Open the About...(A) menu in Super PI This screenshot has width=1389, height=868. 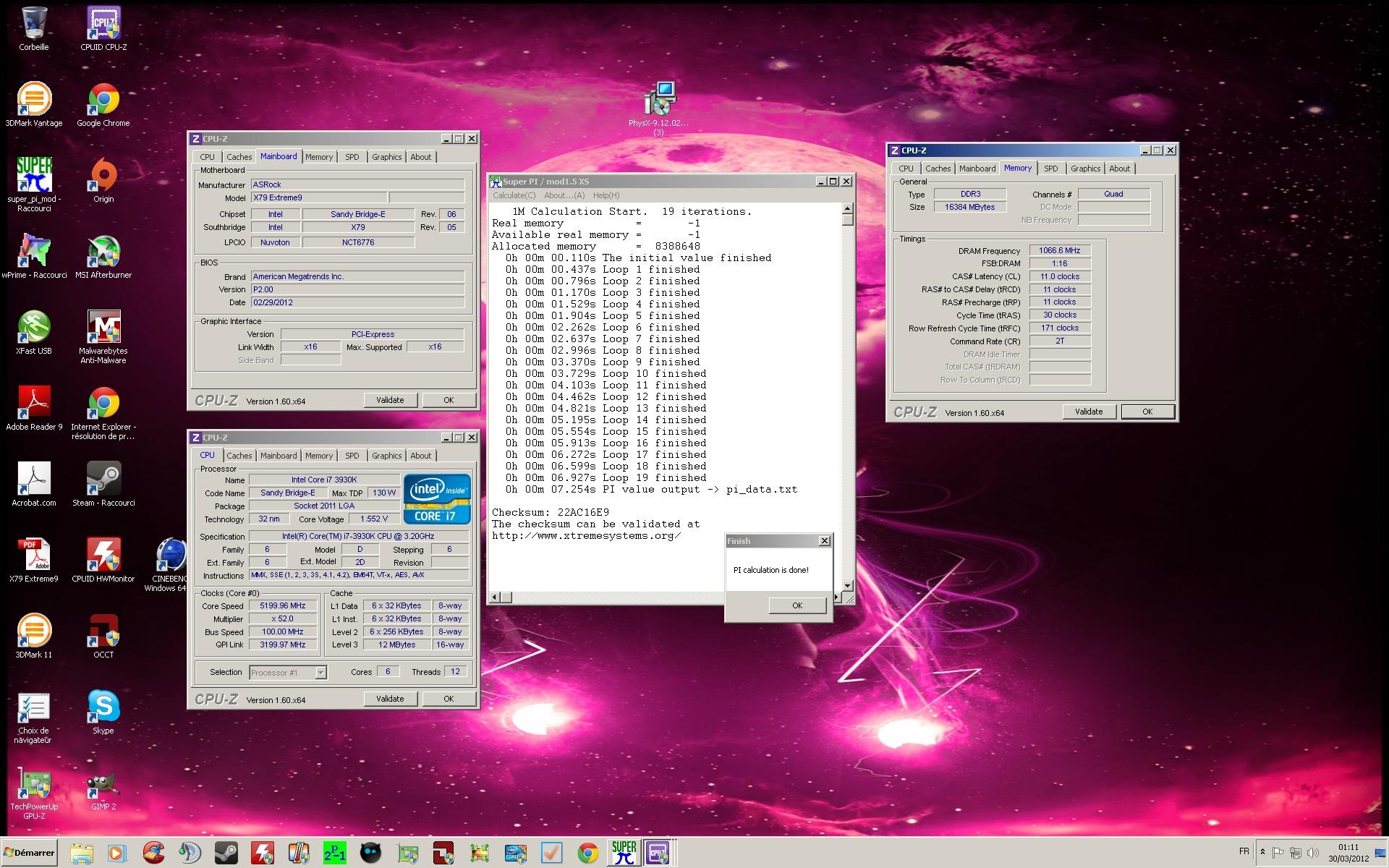564,195
